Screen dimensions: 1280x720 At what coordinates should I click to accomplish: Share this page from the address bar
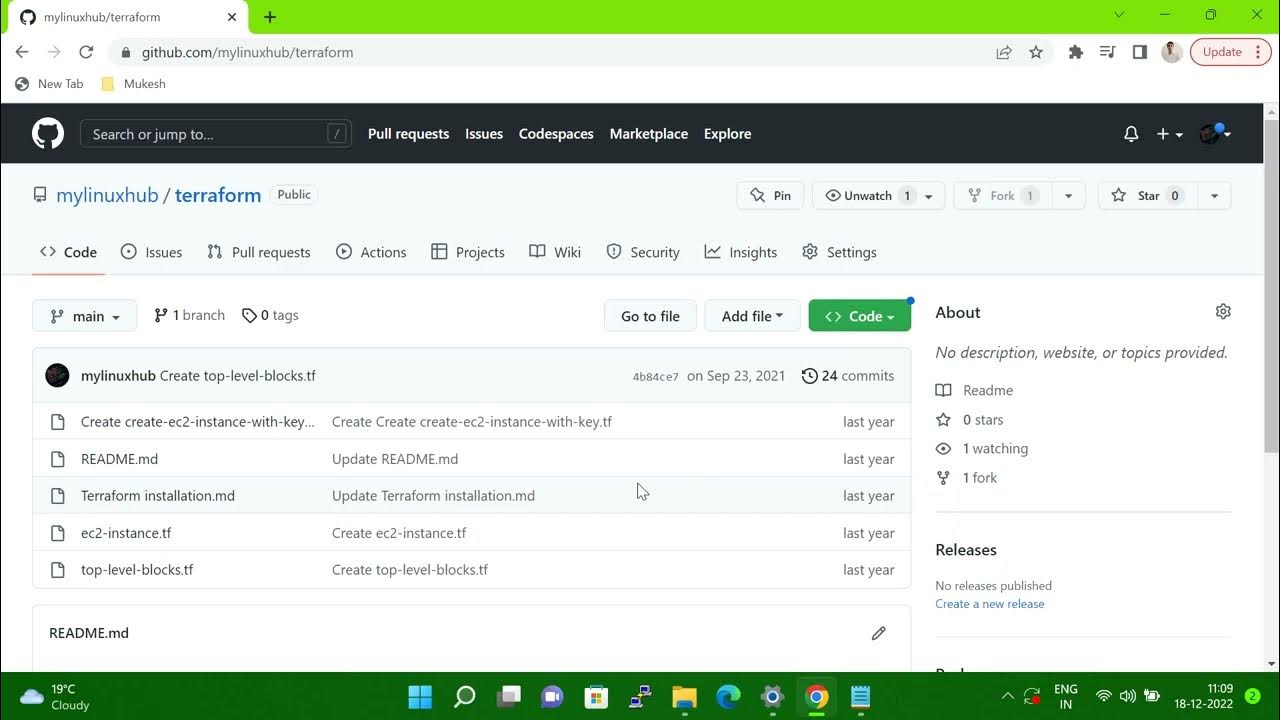pos(1004,52)
